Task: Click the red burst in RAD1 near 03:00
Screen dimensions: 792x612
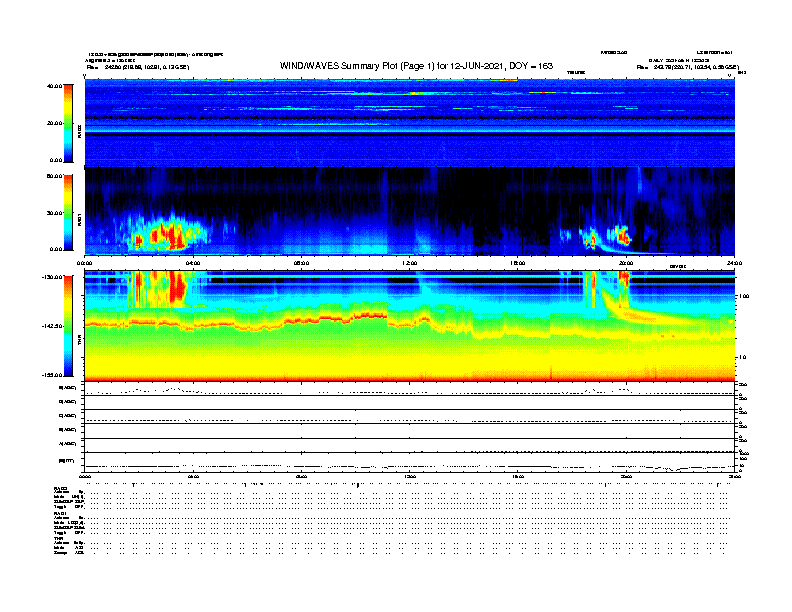Action: pyautogui.click(x=169, y=236)
